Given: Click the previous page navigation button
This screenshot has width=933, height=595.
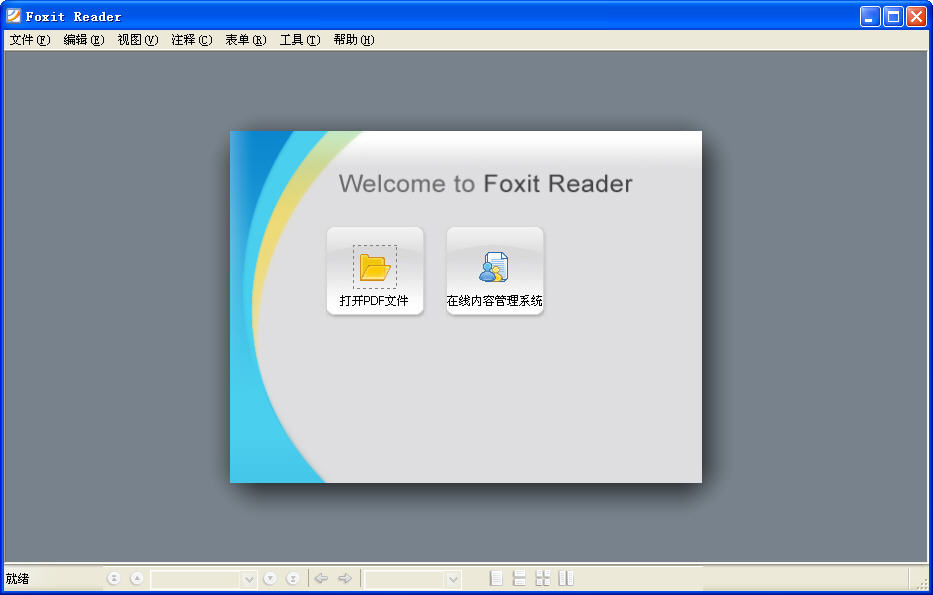Looking at the screenshot, I should pos(137,578).
